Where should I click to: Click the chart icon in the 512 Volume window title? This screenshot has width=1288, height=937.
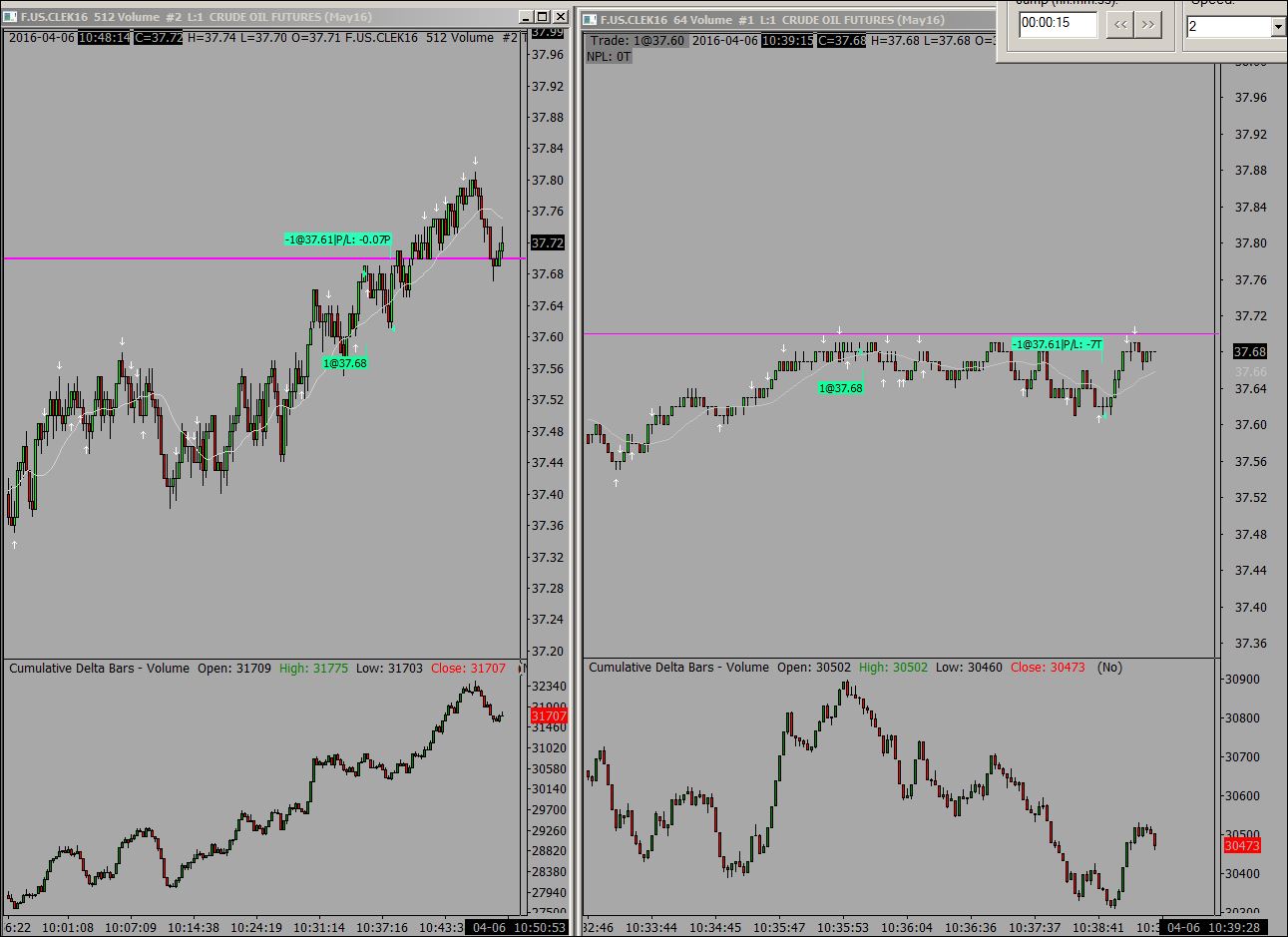pyautogui.click(x=11, y=17)
